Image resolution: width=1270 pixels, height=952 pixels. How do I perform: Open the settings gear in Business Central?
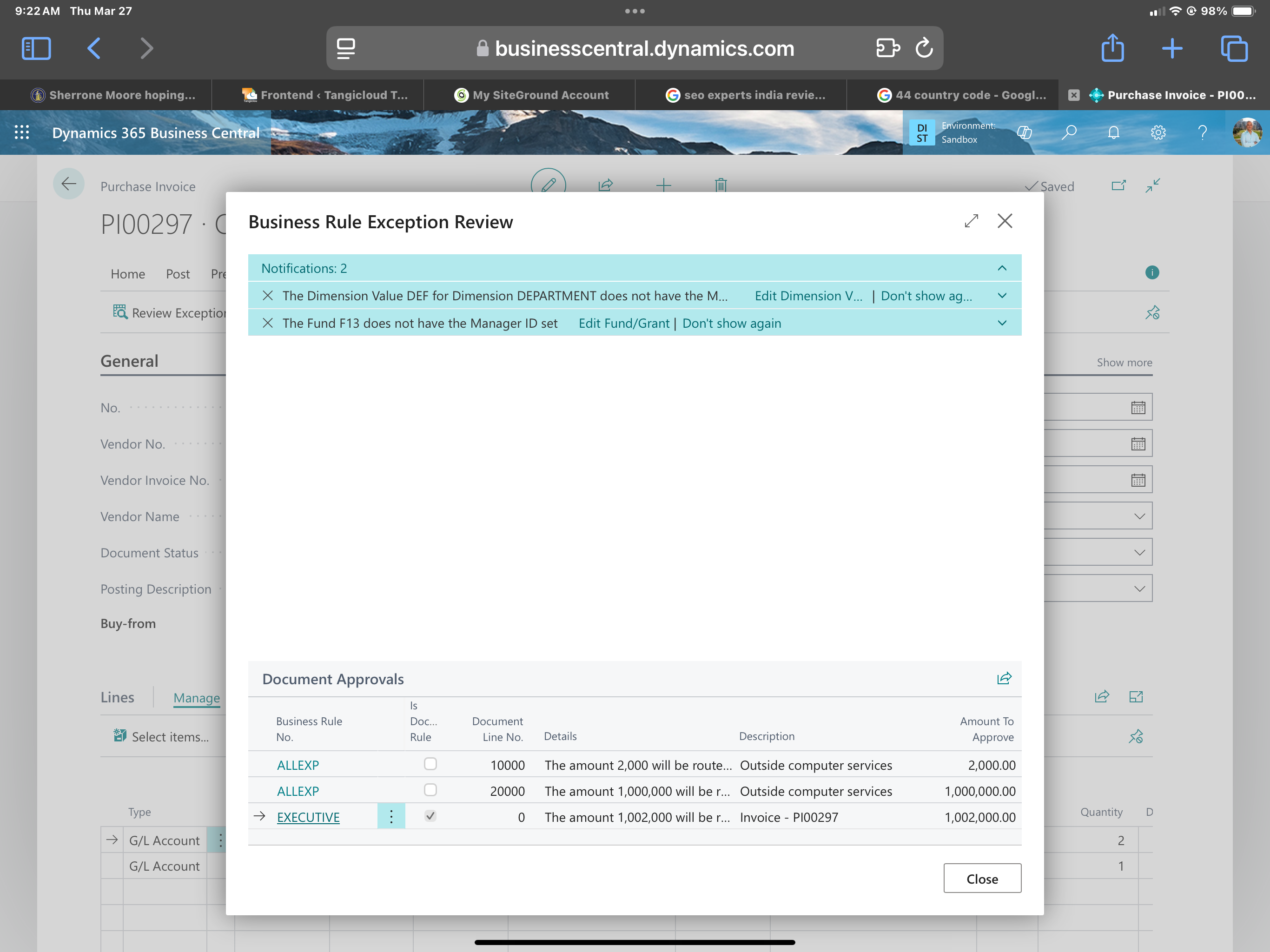coord(1158,132)
